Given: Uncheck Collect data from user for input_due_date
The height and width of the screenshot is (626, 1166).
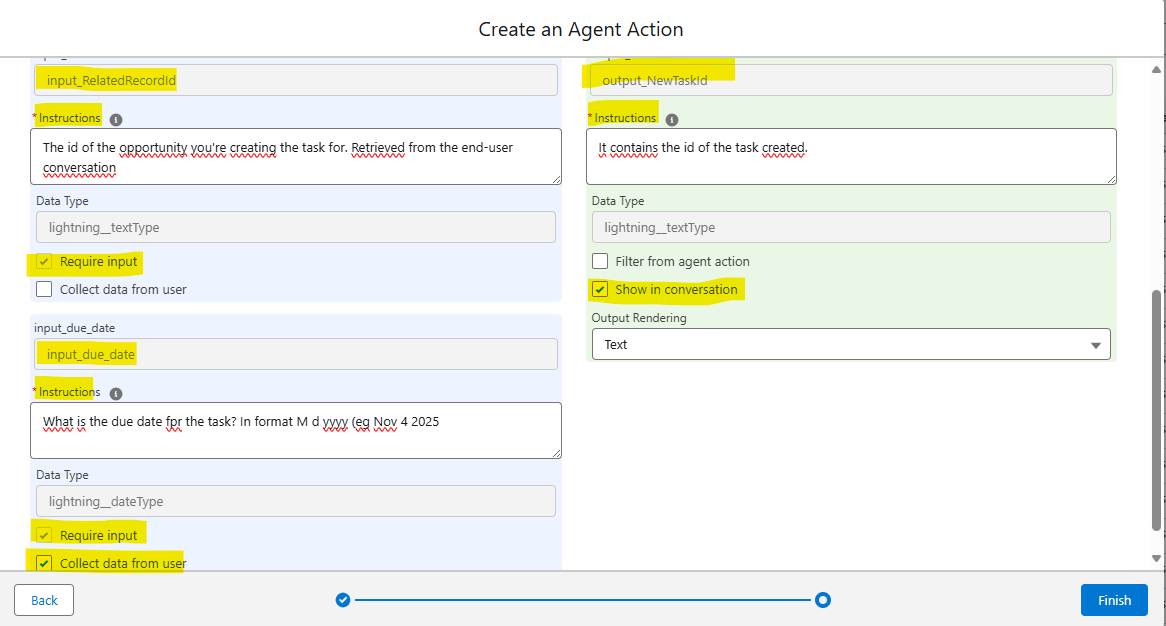Looking at the screenshot, I should click(x=44, y=563).
